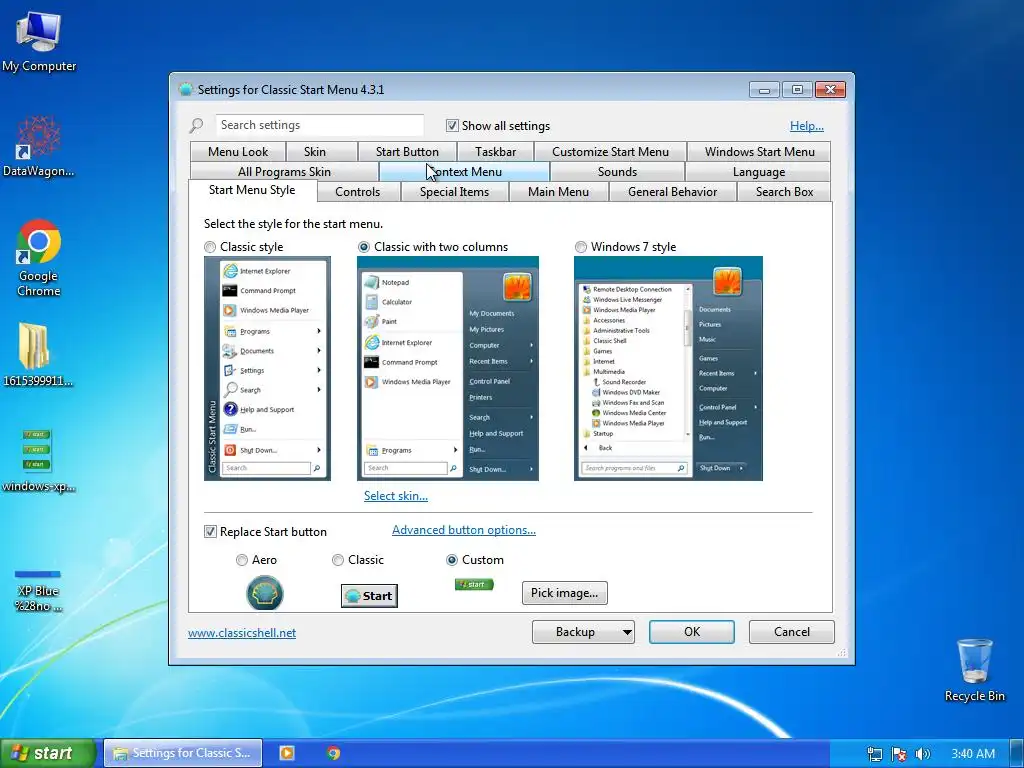Click the volume speaker tray icon

[x=922, y=754]
